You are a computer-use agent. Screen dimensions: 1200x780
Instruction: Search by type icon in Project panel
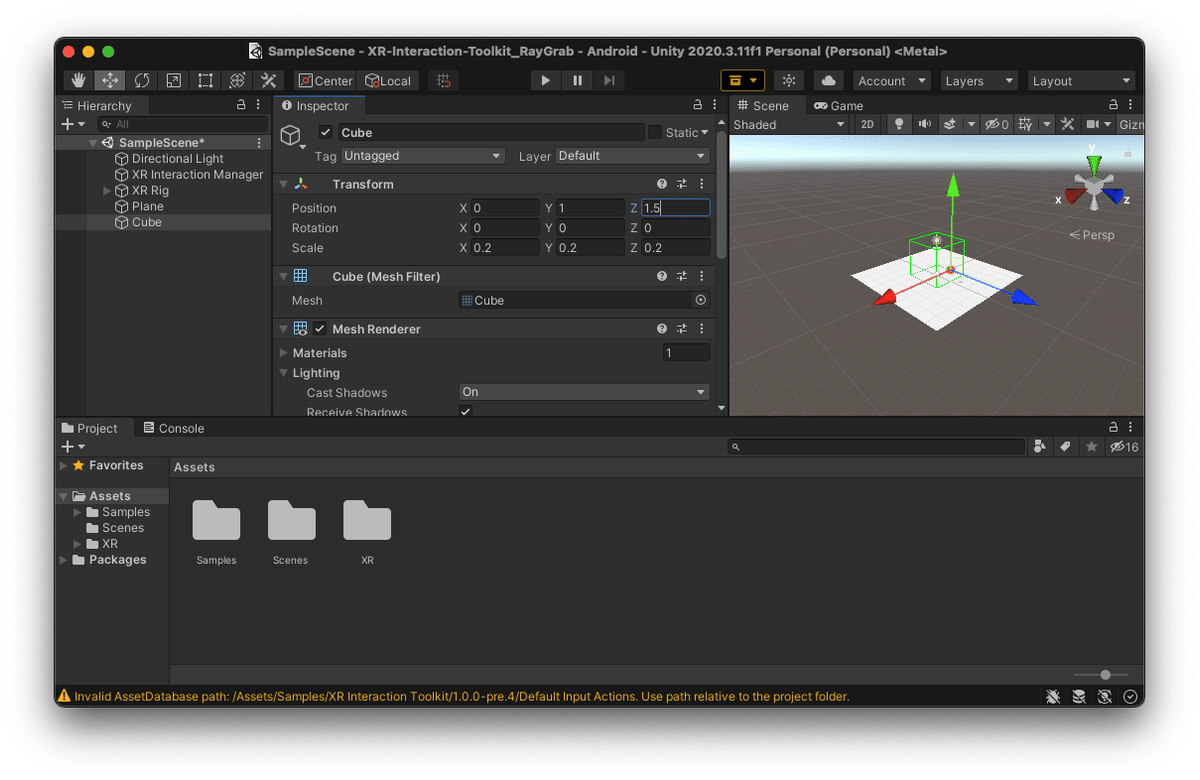tap(1040, 447)
